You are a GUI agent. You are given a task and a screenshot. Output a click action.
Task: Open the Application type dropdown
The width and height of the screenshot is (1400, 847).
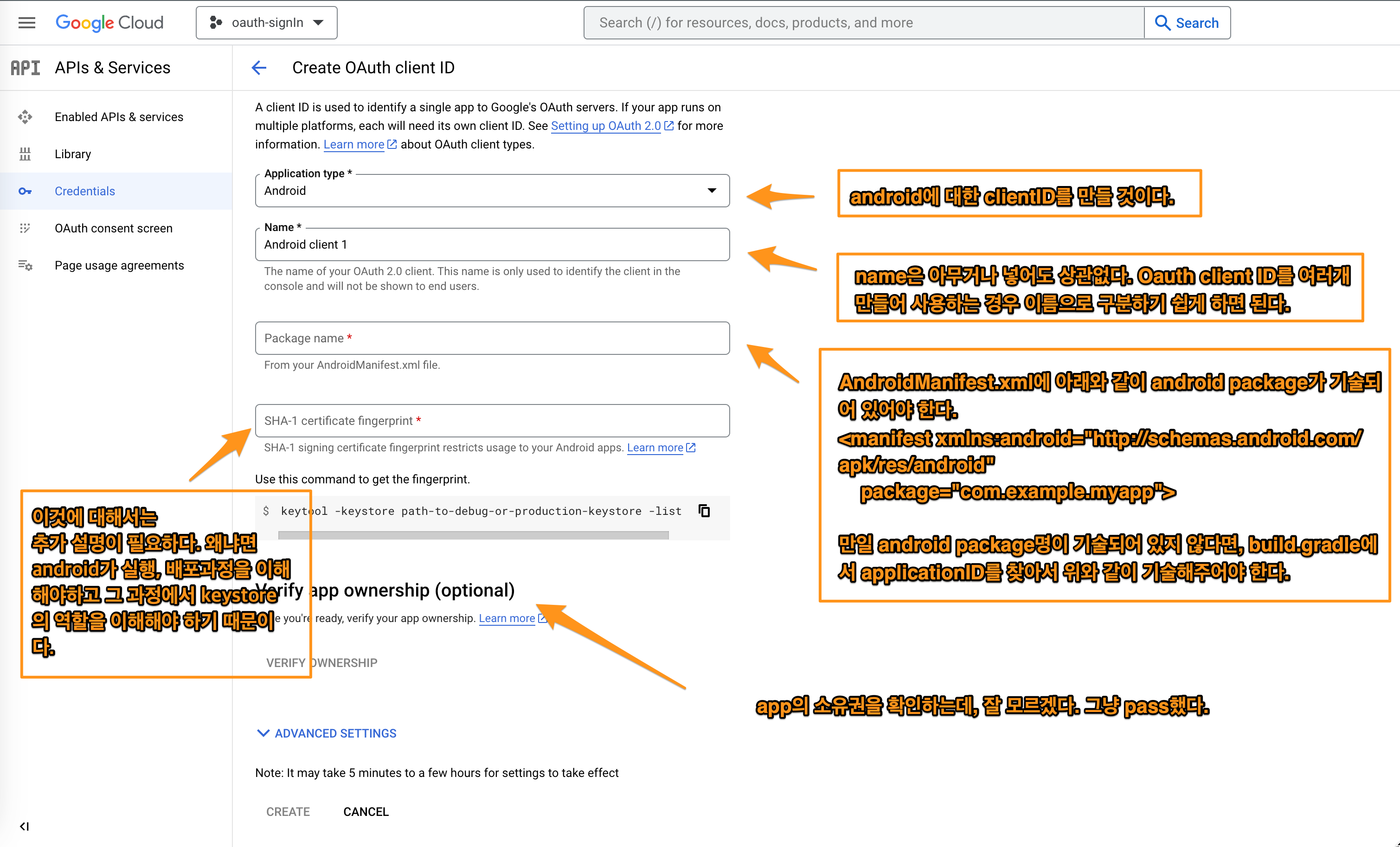pyautogui.click(x=492, y=191)
